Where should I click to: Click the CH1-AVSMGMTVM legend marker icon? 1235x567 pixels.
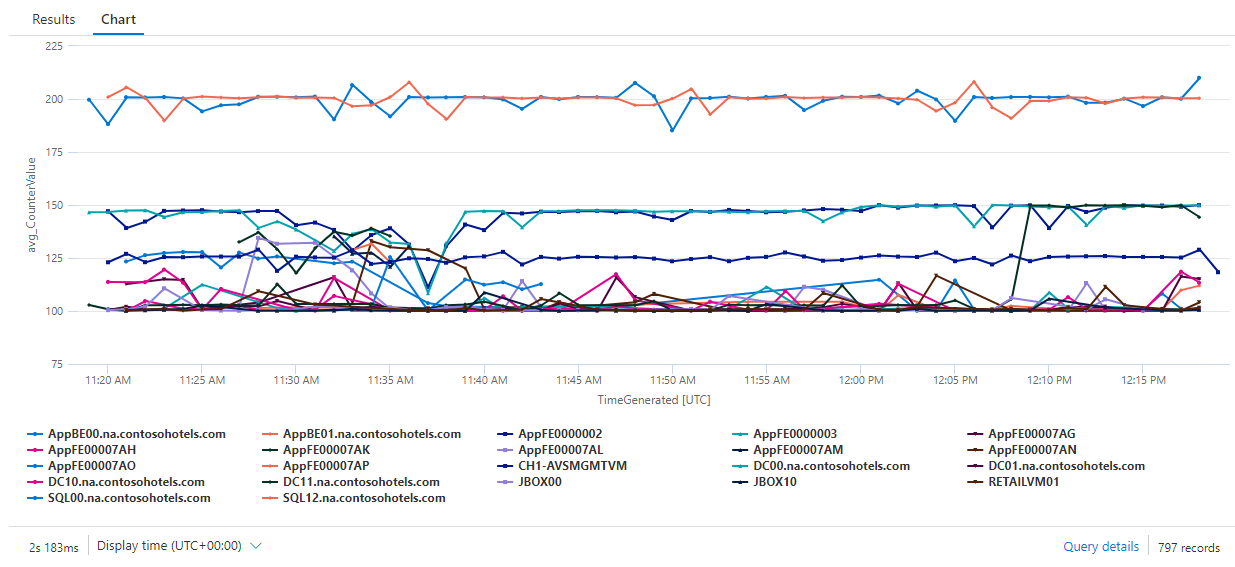click(505, 466)
